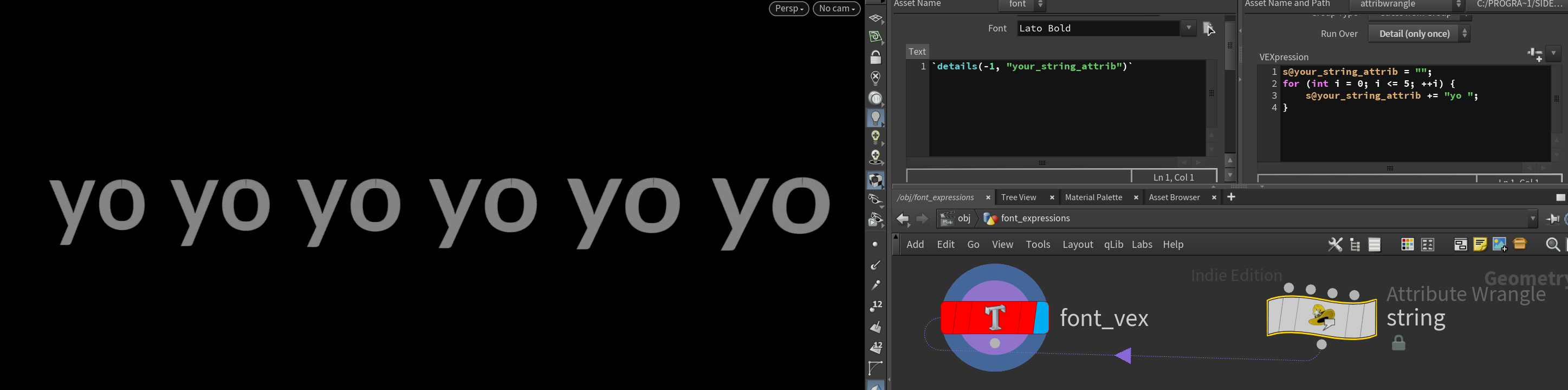1568x390 pixels.
Task: Click the obj path segment button
Action: coord(956,219)
